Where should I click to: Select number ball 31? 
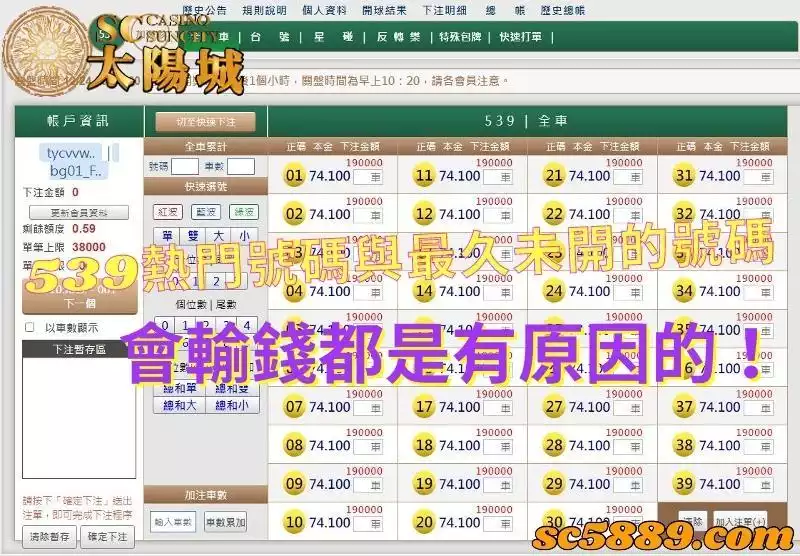684,176
